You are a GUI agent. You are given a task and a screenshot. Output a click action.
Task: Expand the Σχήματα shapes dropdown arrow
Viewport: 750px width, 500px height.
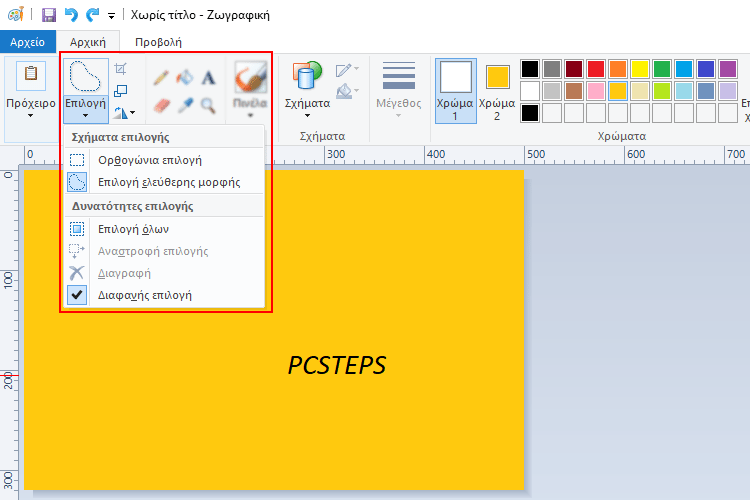point(307,115)
